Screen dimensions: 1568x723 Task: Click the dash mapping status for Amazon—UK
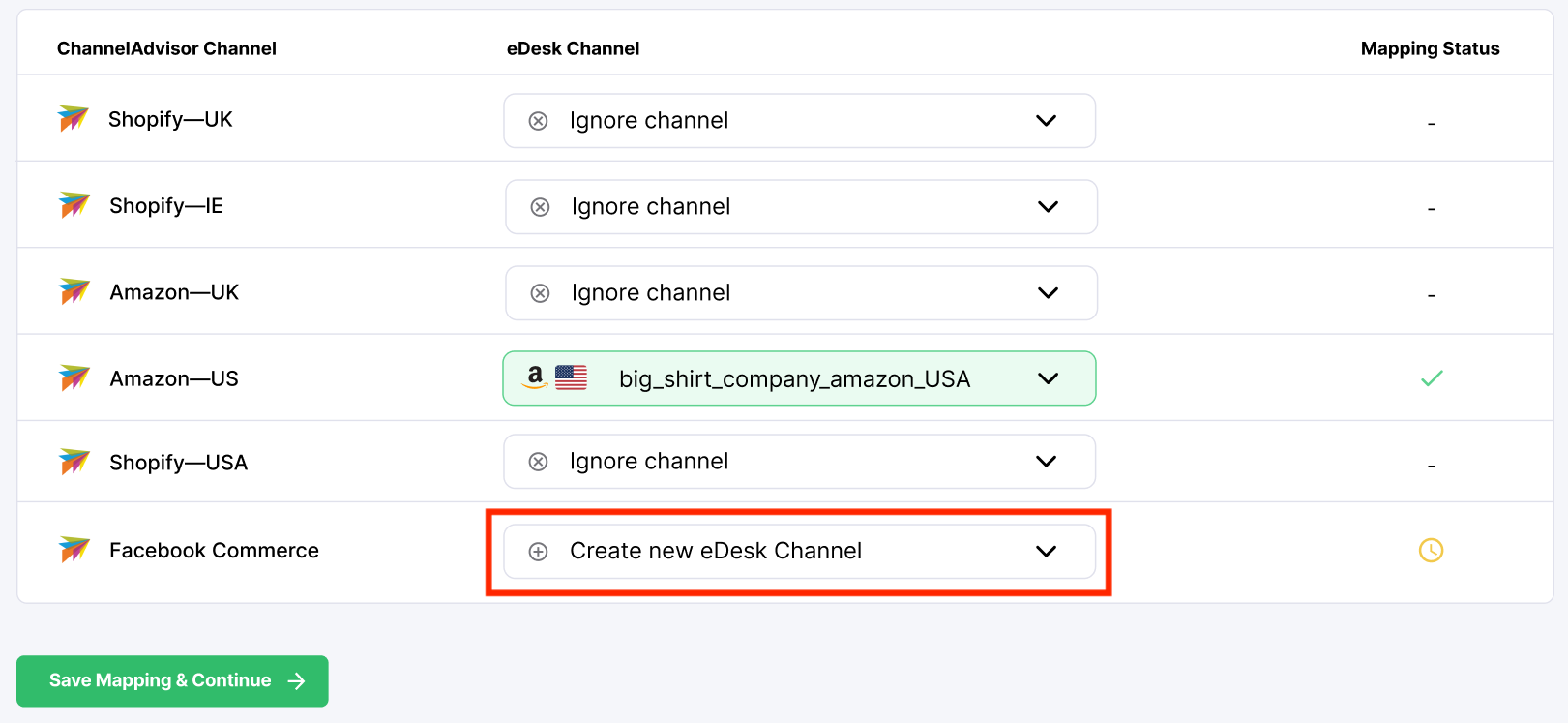point(1431,295)
